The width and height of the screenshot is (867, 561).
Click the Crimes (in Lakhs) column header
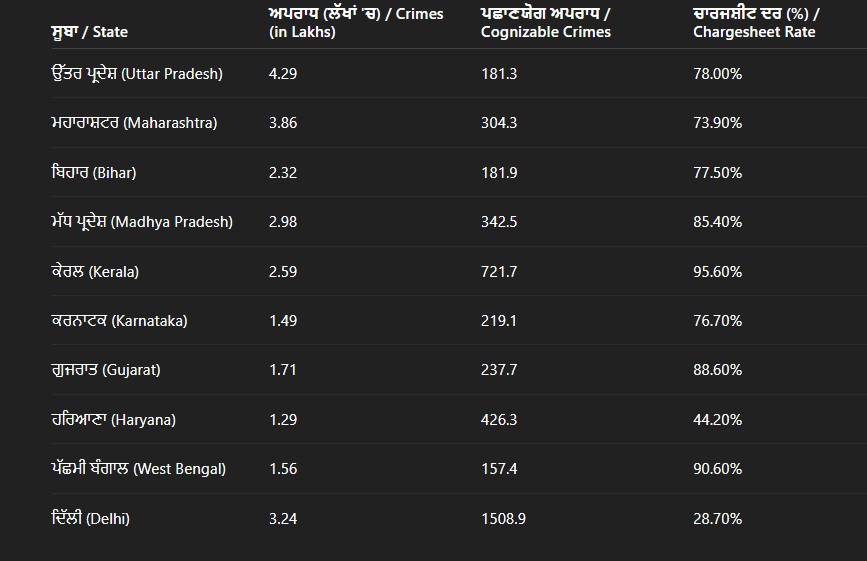[356, 23]
